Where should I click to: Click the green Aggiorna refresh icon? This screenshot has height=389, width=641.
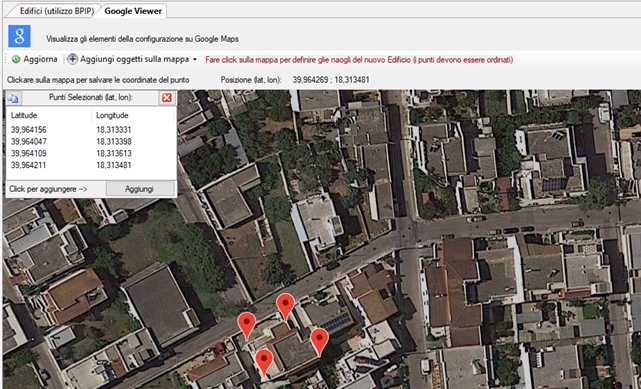(16, 59)
